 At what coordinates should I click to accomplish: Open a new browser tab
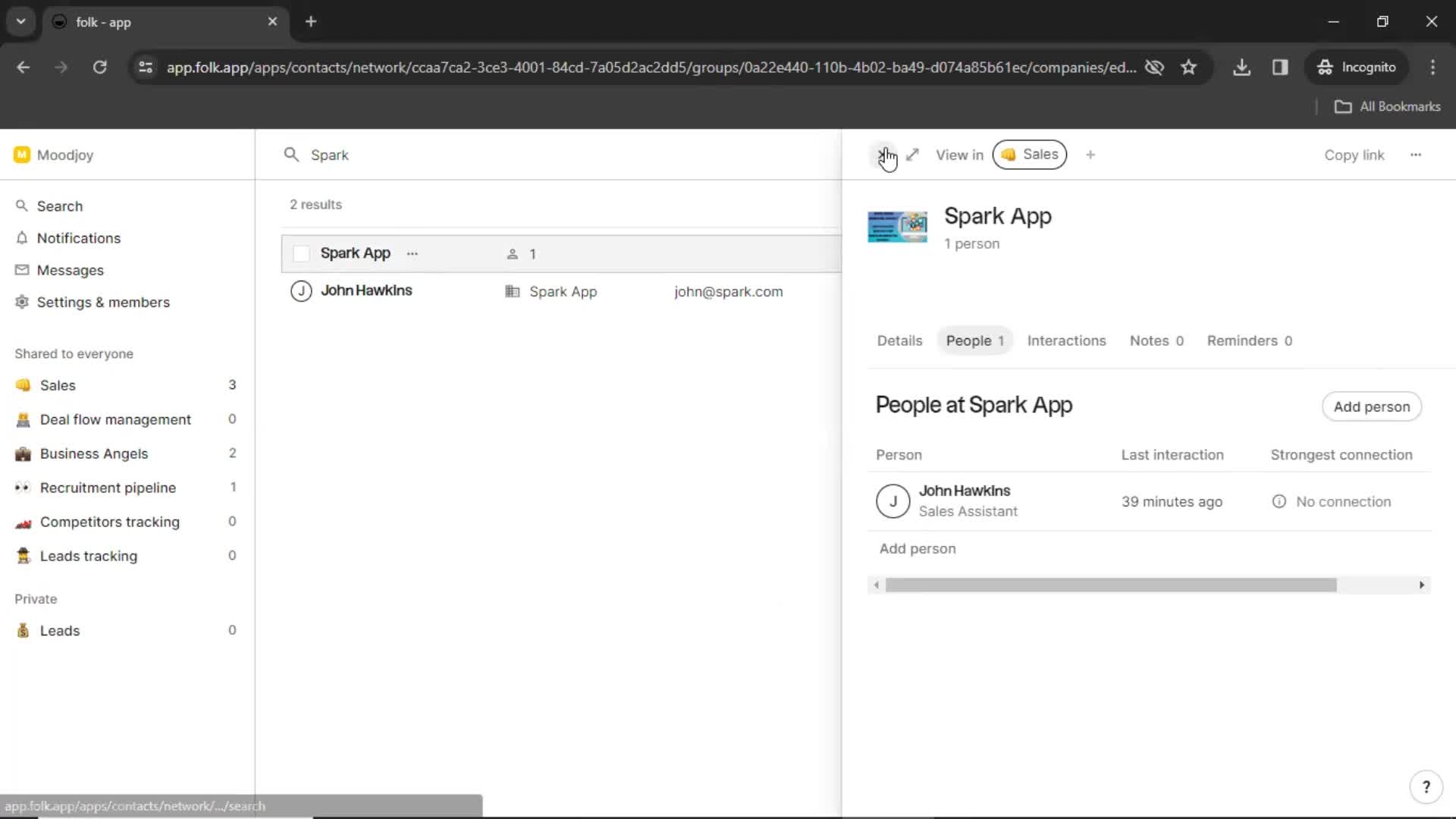(311, 22)
